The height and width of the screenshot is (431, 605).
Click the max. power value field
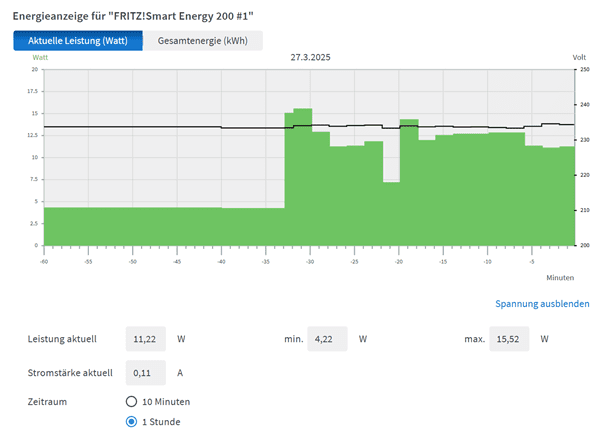click(x=509, y=339)
